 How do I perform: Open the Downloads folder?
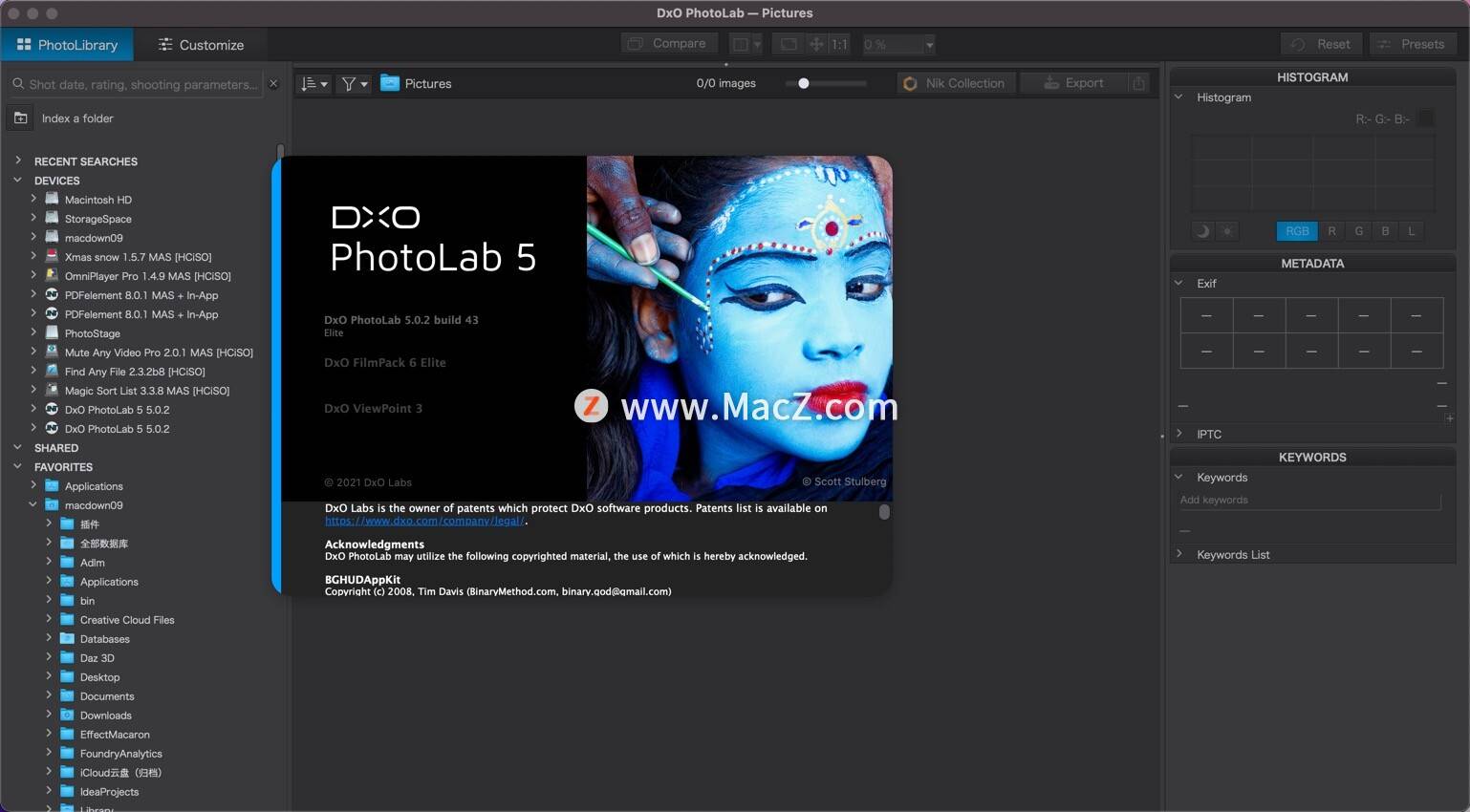coord(105,716)
